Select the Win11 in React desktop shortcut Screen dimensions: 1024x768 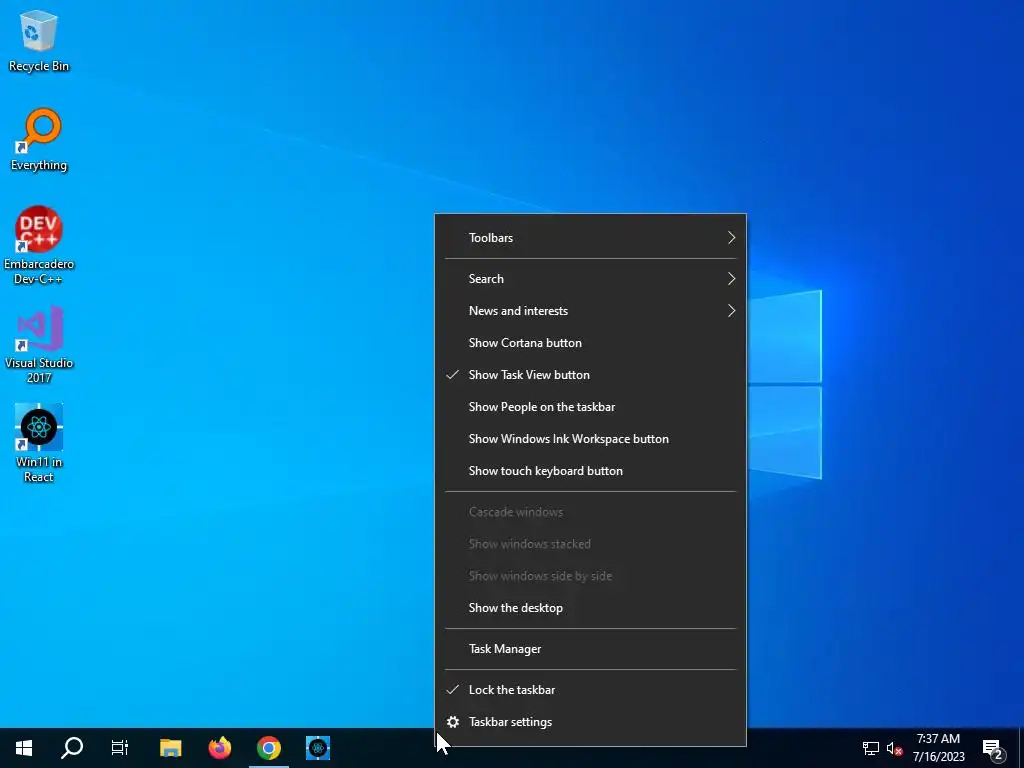click(39, 443)
